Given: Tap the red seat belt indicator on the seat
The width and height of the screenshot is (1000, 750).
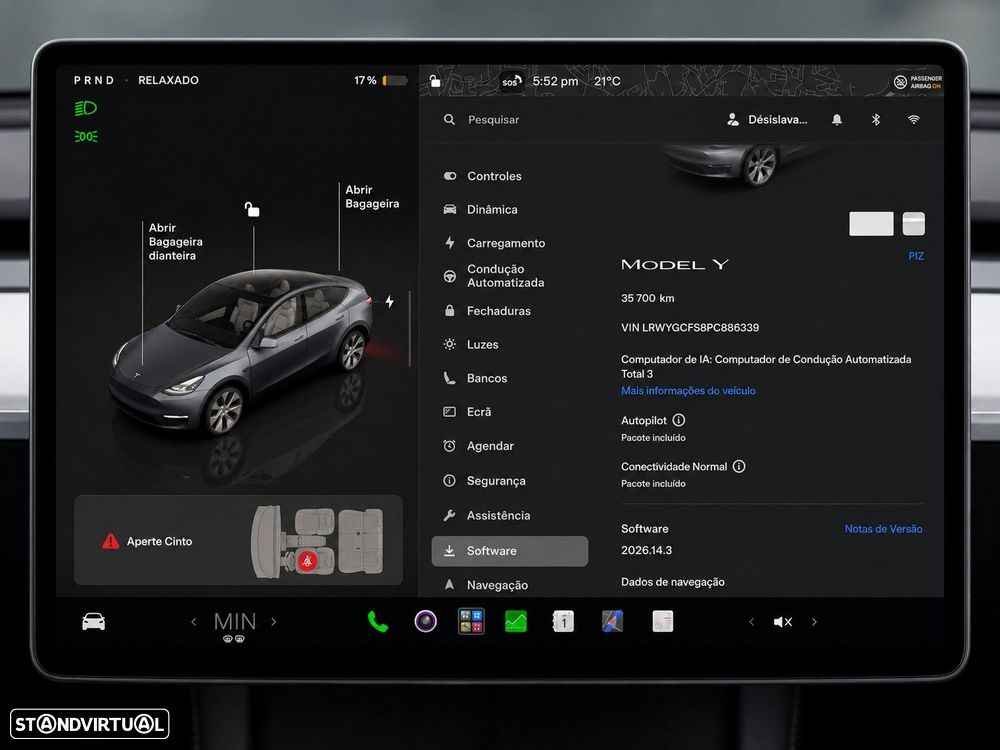Looking at the screenshot, I should pyautogui.click(x=307, y=561).
